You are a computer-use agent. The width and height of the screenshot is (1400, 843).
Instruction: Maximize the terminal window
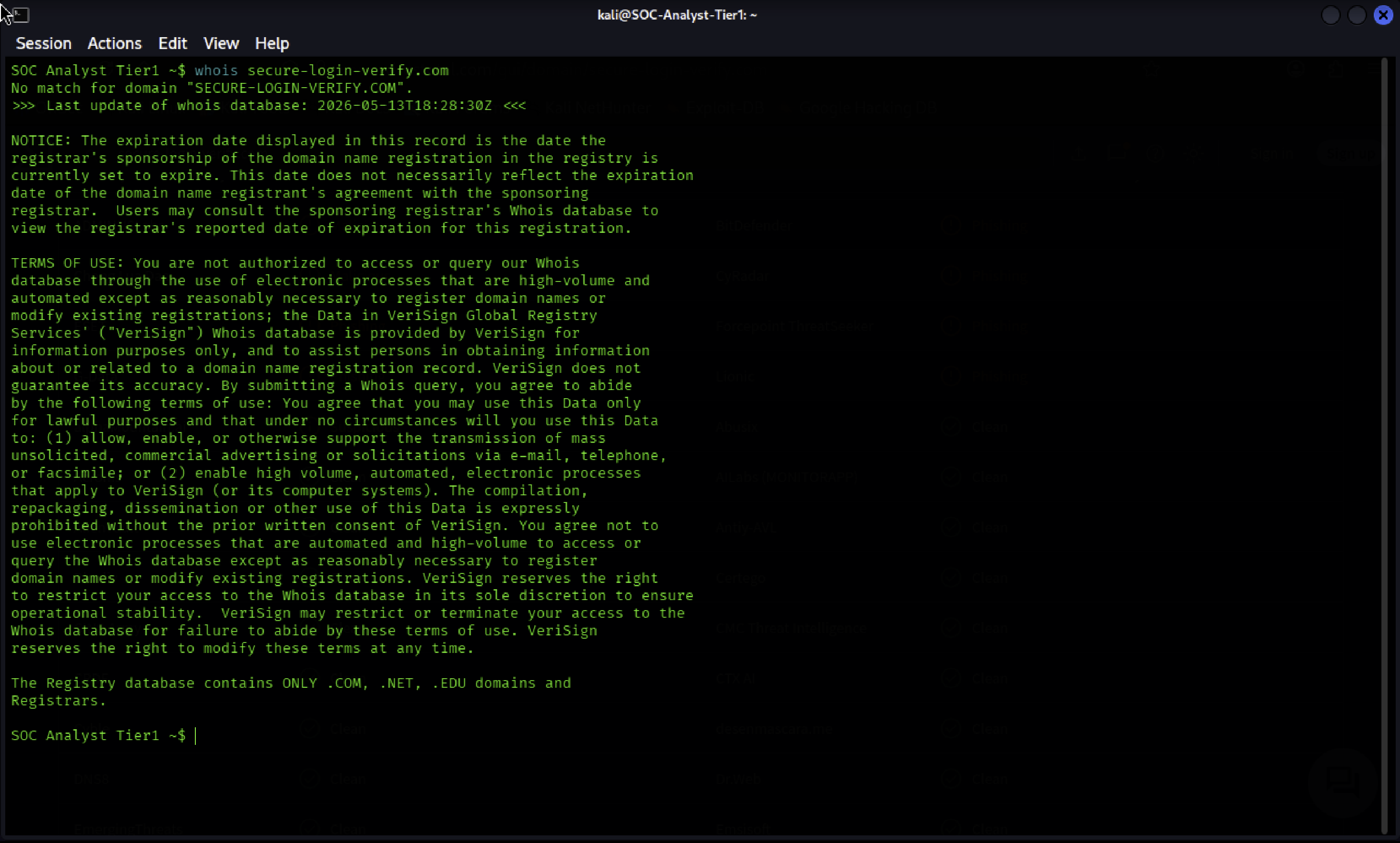[x=1357, y=15]
